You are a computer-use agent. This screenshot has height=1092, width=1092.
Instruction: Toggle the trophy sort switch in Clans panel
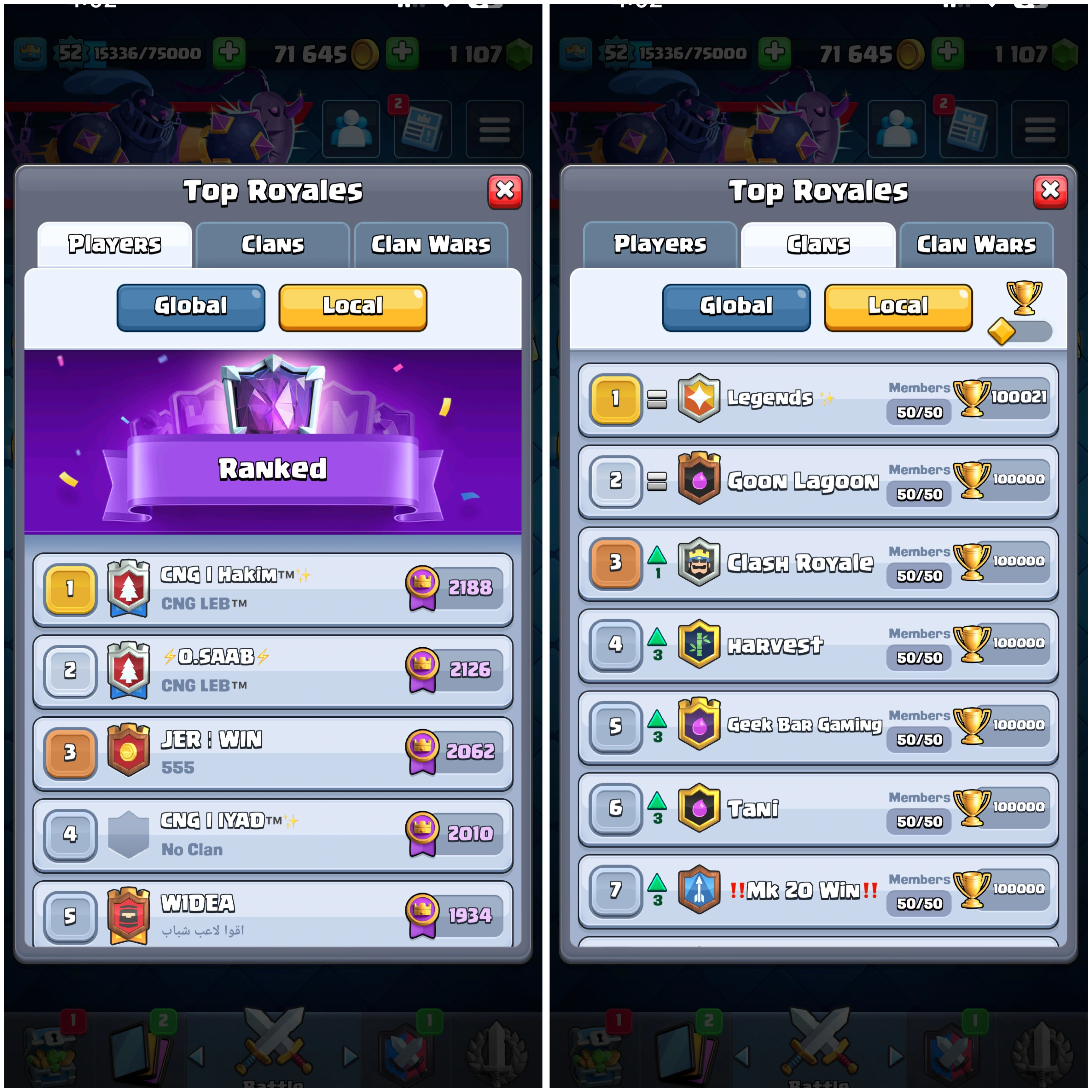tap(1020, 331)
